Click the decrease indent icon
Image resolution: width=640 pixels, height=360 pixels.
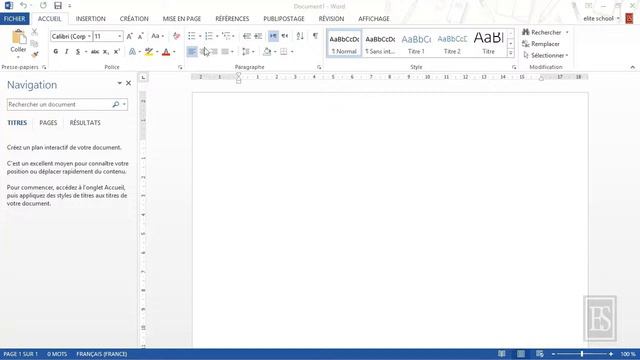pyautogui.click(x=247, y=36)
